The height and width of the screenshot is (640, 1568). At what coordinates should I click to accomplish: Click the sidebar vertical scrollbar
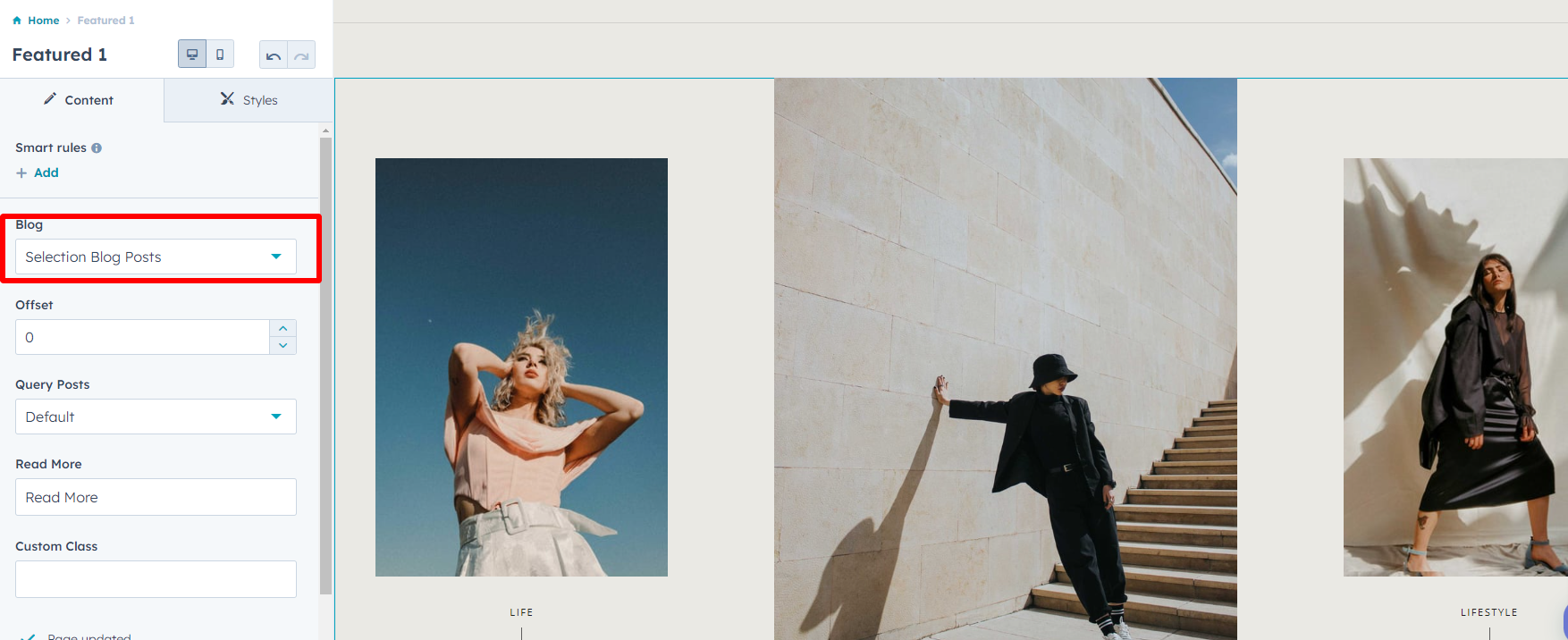325,358
